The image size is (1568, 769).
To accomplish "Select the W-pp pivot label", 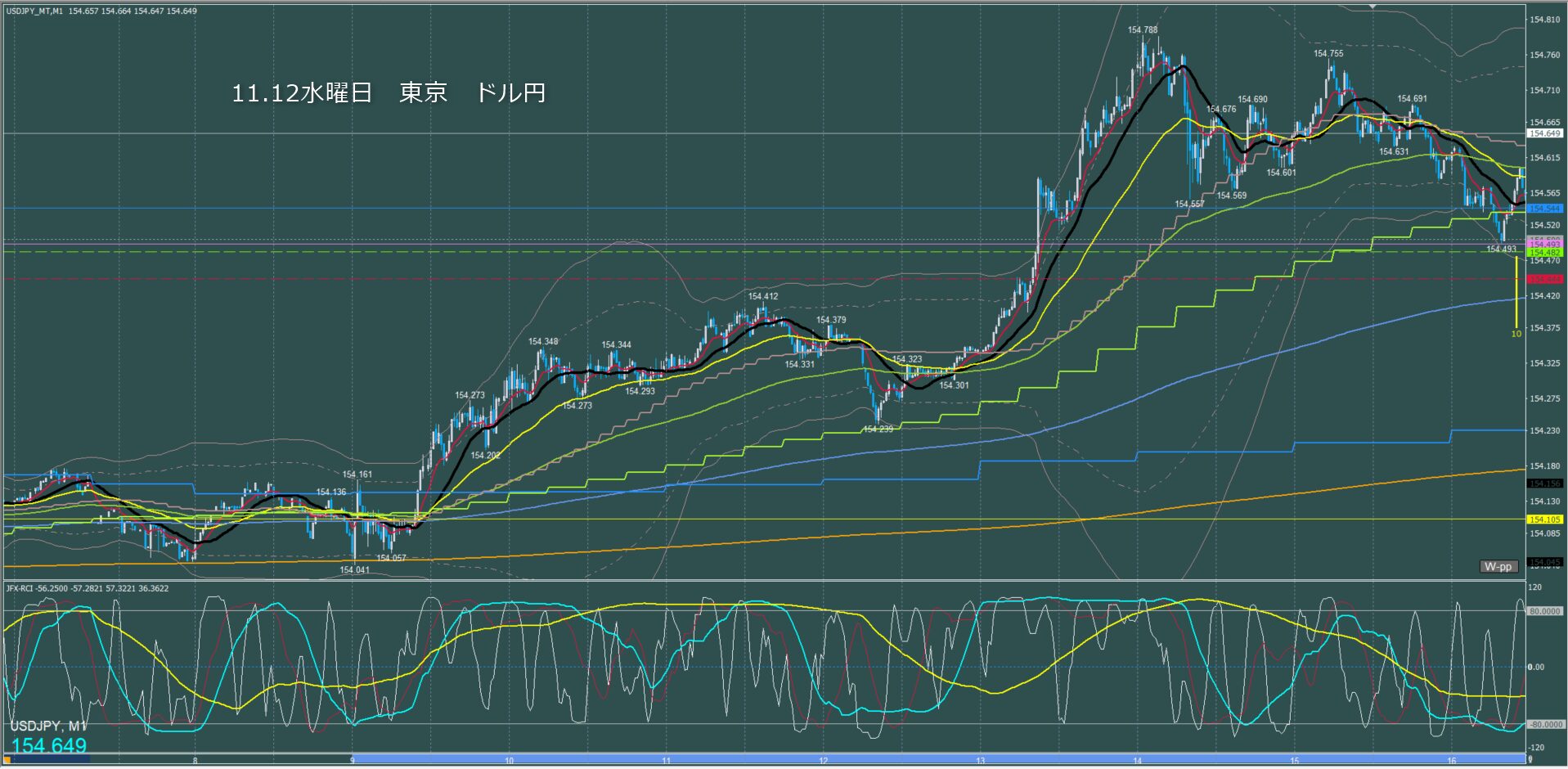I will [1498, 566].
